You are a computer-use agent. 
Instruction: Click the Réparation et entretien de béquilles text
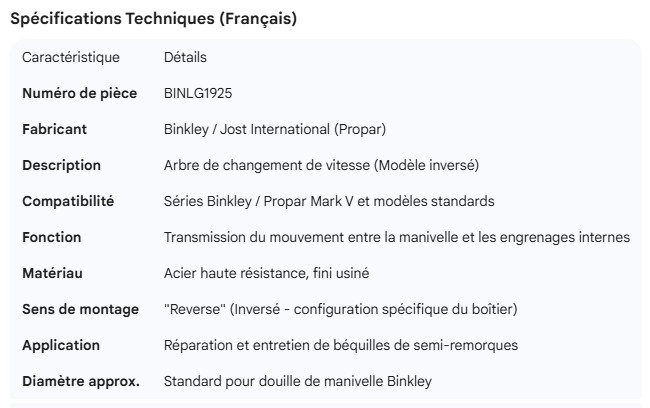tap(340, 346)
